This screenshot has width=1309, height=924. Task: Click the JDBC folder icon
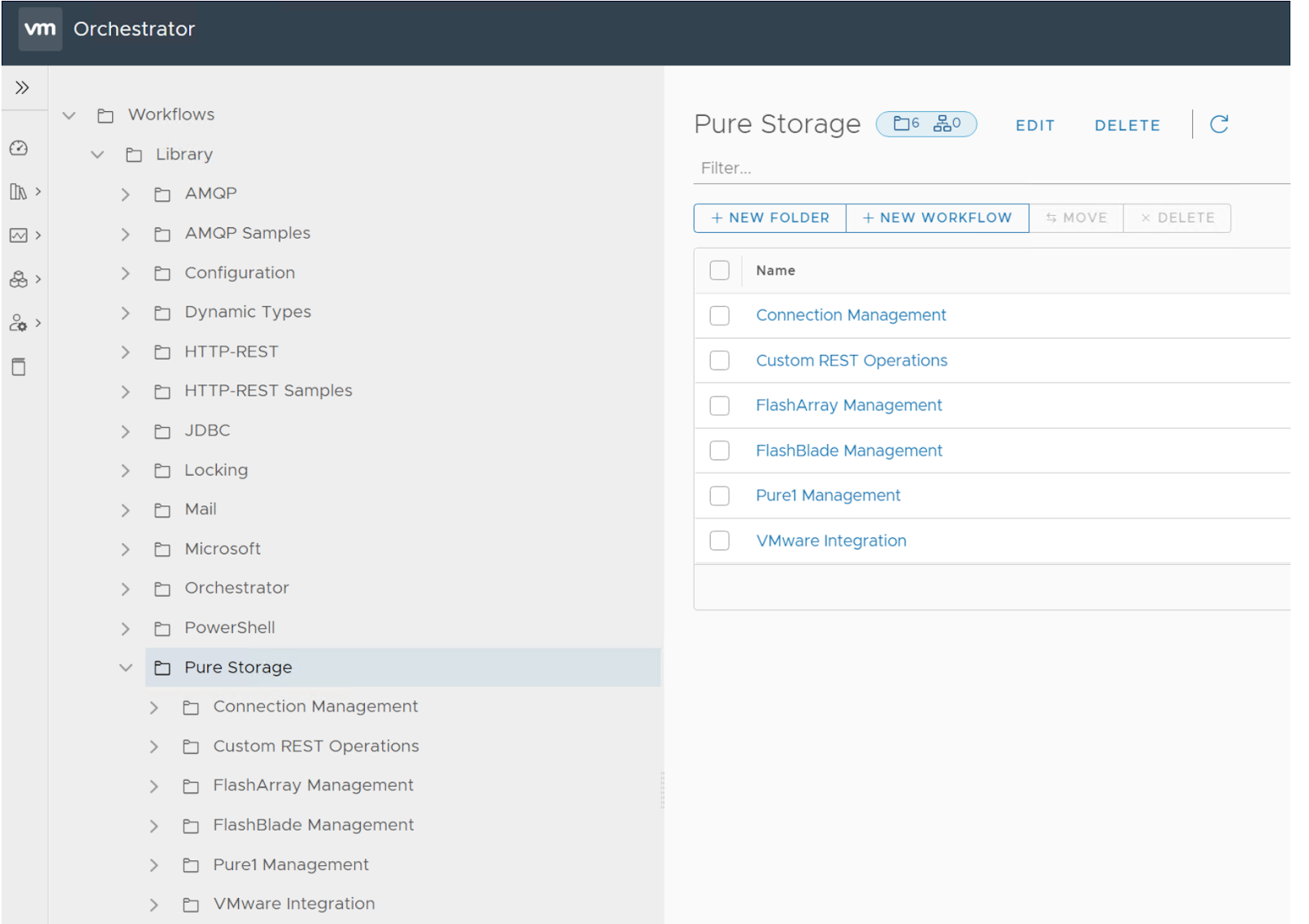click(163, 431)
